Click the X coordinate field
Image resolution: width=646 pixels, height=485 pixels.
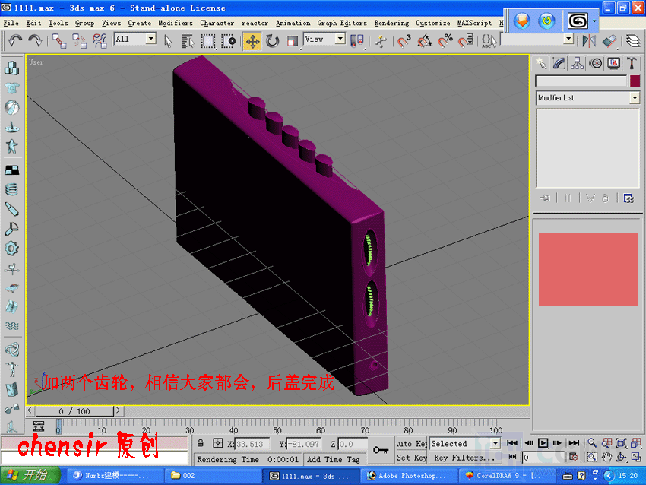(252, 444)
